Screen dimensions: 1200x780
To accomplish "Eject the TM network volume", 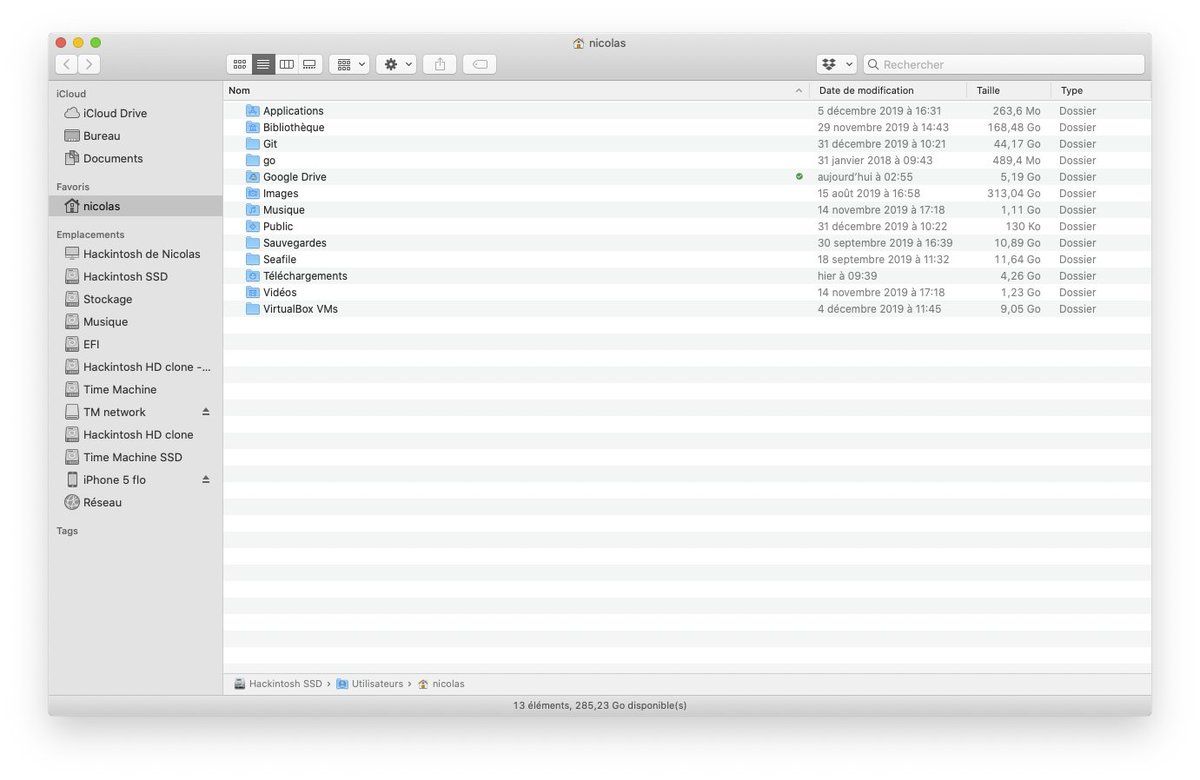I will [206, 412].
